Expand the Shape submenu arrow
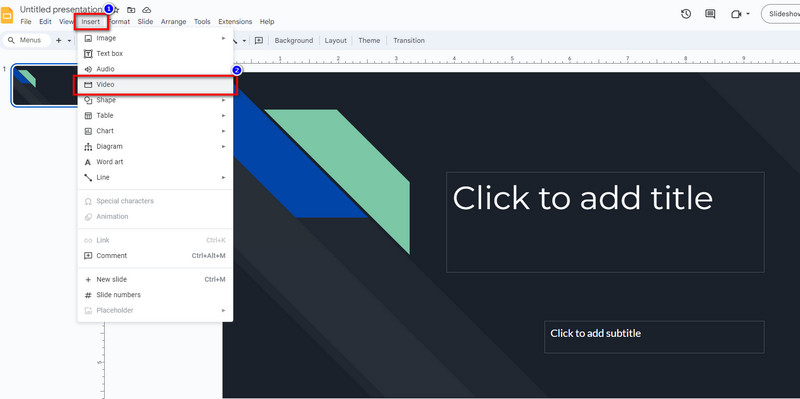The height and width of the screenshot is (399, 800). click(x=223, y=100)
